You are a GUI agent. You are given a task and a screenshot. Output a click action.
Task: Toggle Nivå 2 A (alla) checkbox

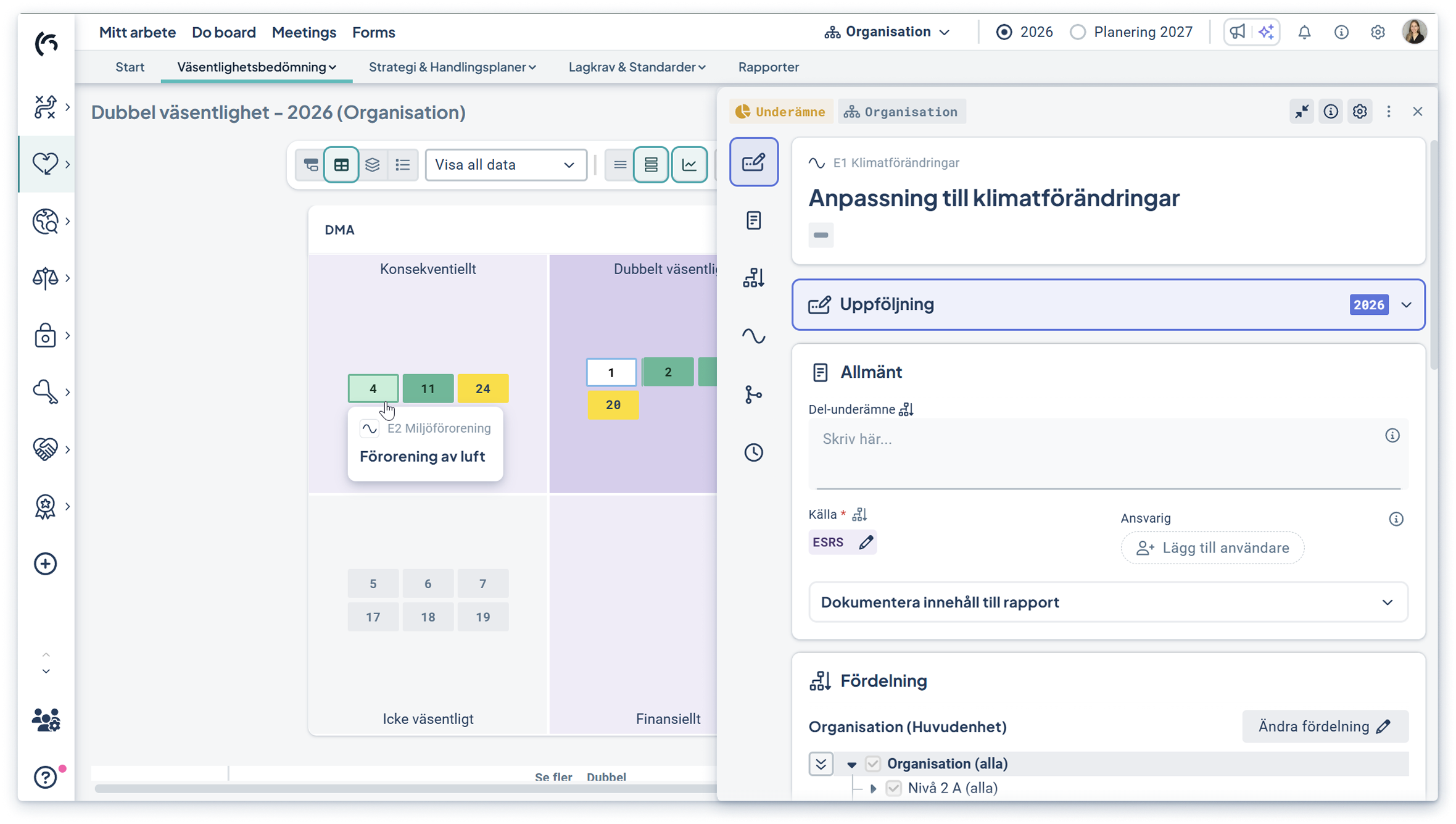(x=893, y=788)
